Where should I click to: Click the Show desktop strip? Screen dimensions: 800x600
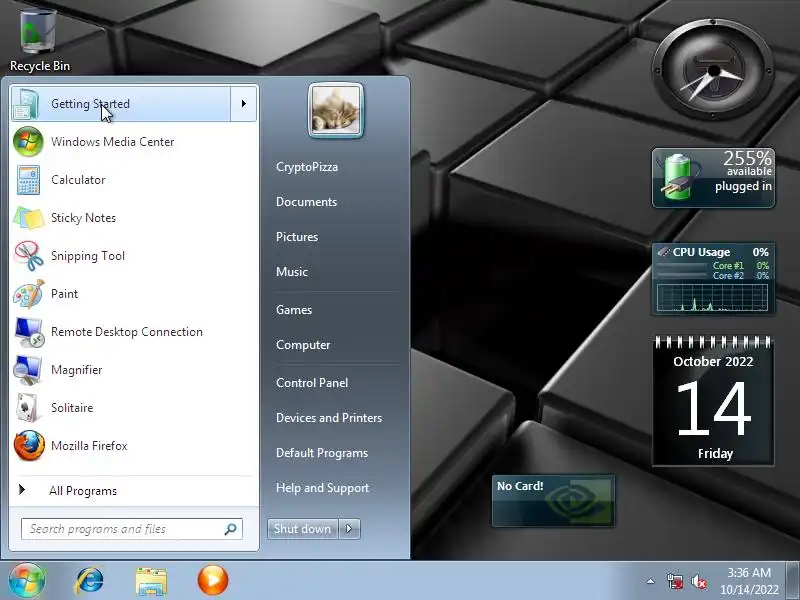click(792, 581)
